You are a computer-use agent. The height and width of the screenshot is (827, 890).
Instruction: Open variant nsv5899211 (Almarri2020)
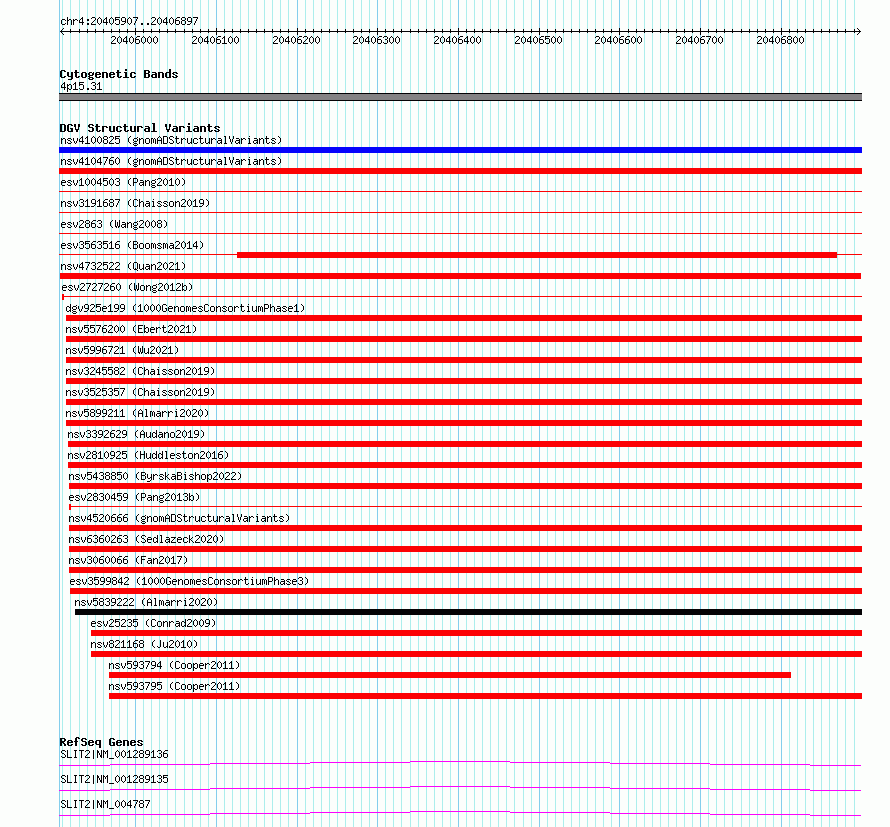tap(137, 413)
